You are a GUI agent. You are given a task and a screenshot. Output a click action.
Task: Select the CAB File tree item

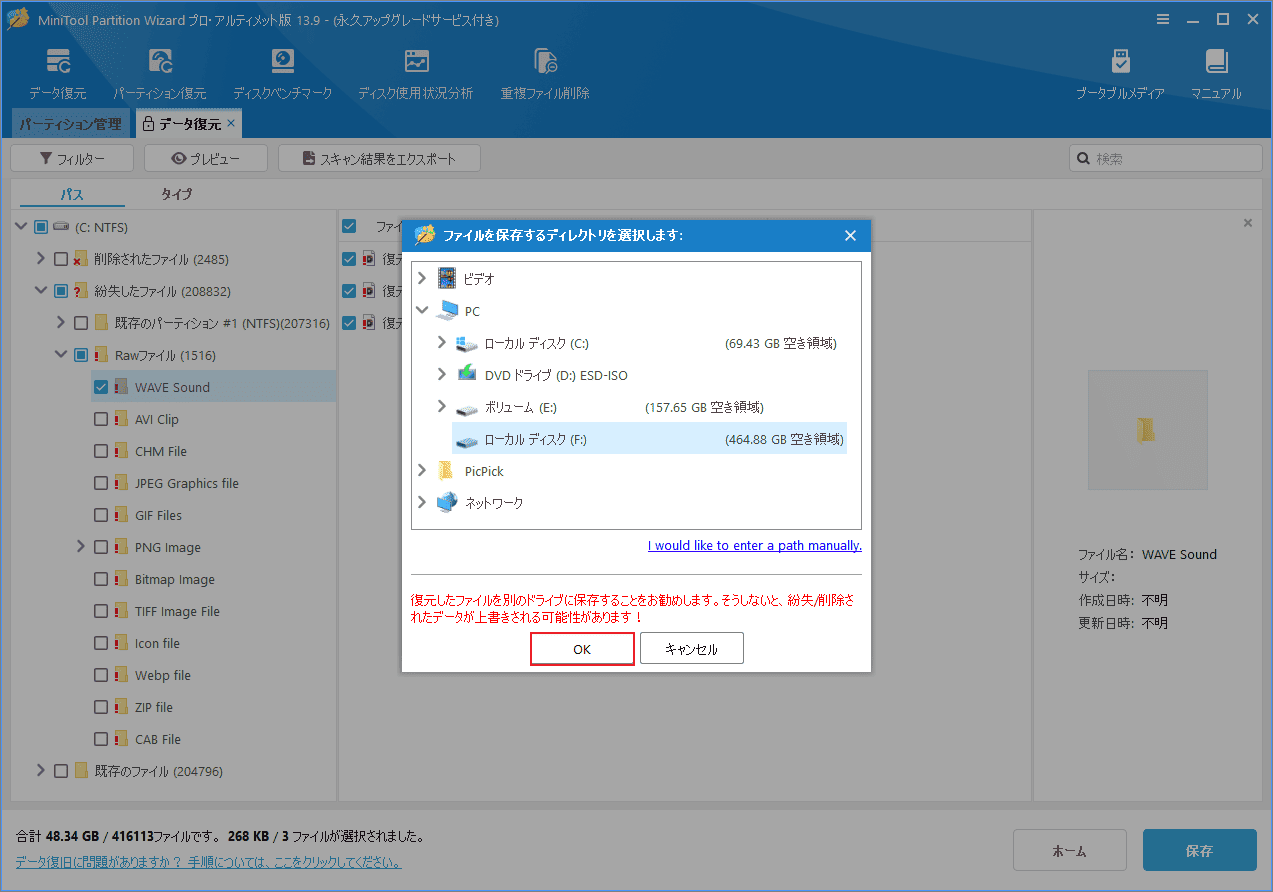coord(158,739)
